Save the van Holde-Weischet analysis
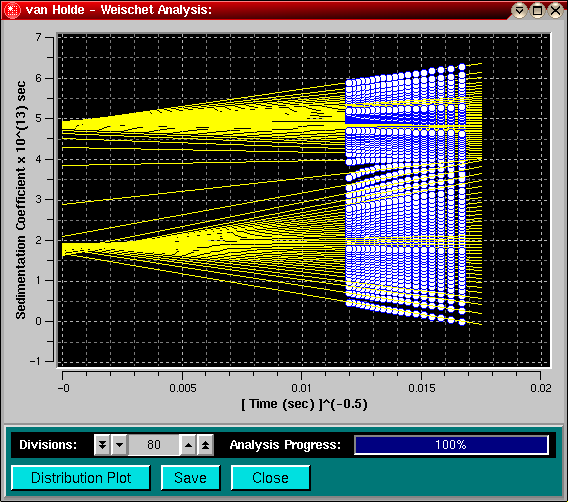This screenshot has height=502, width=568. point(191,478)
